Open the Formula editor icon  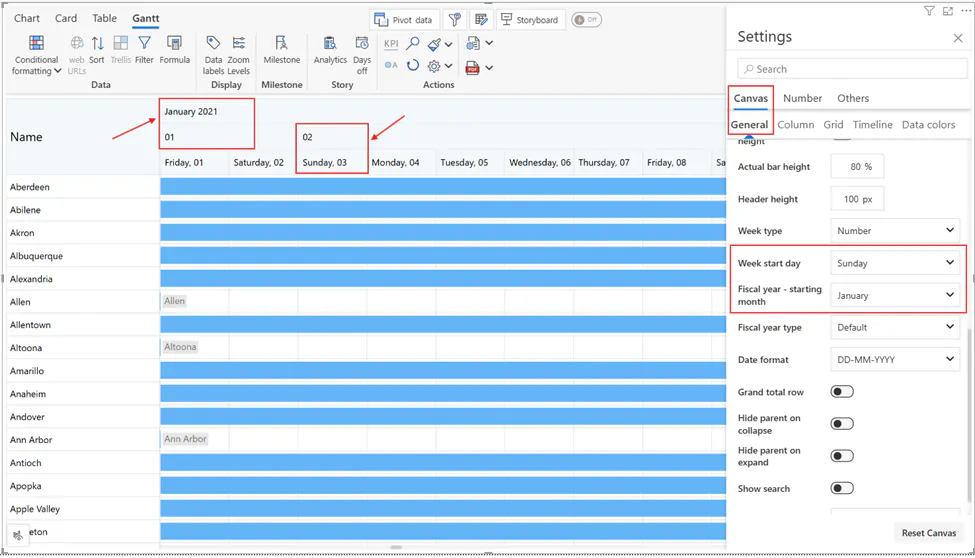[174, 45]
